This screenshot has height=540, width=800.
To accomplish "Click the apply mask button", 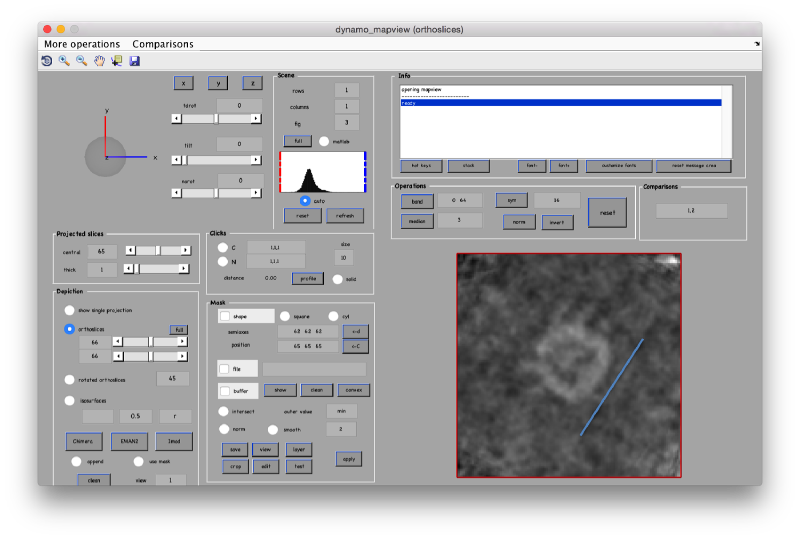I will pos(349,459).
